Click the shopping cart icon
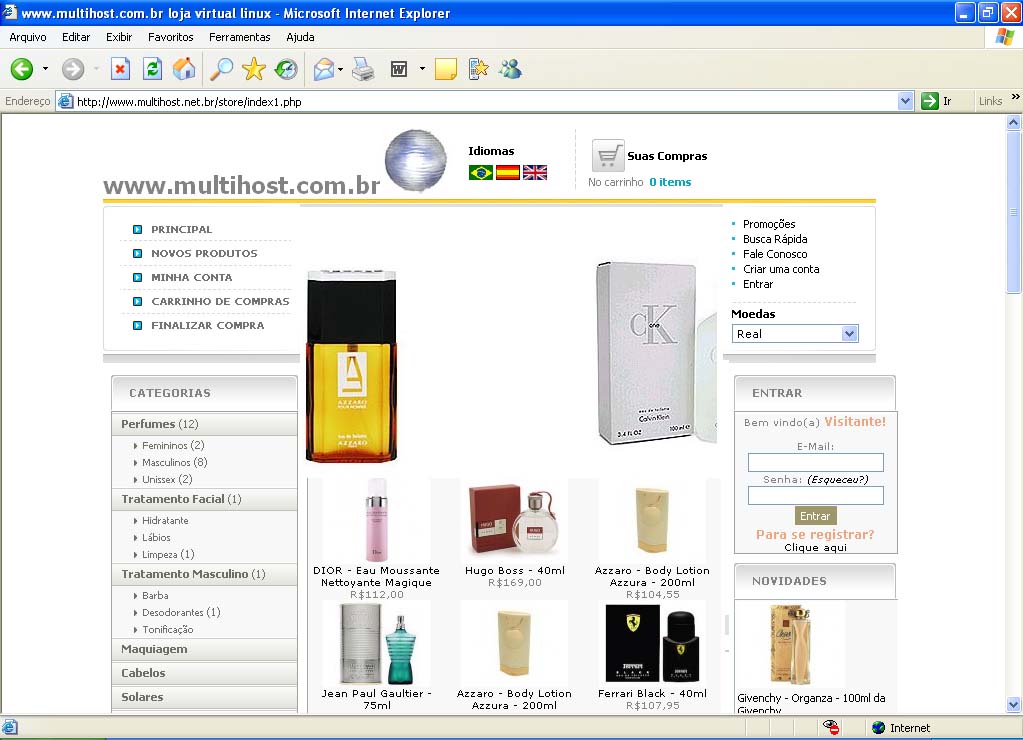This screenshot has height=740, width=1023. point(608,155)
